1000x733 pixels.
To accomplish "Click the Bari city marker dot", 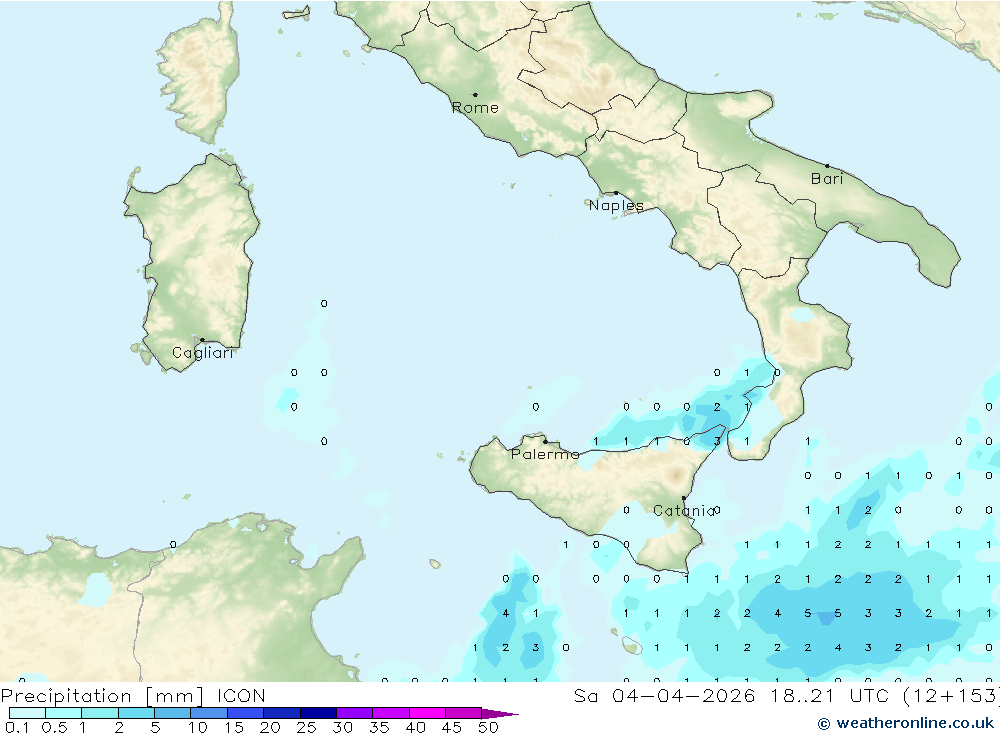I will click(x=827, y=166).
